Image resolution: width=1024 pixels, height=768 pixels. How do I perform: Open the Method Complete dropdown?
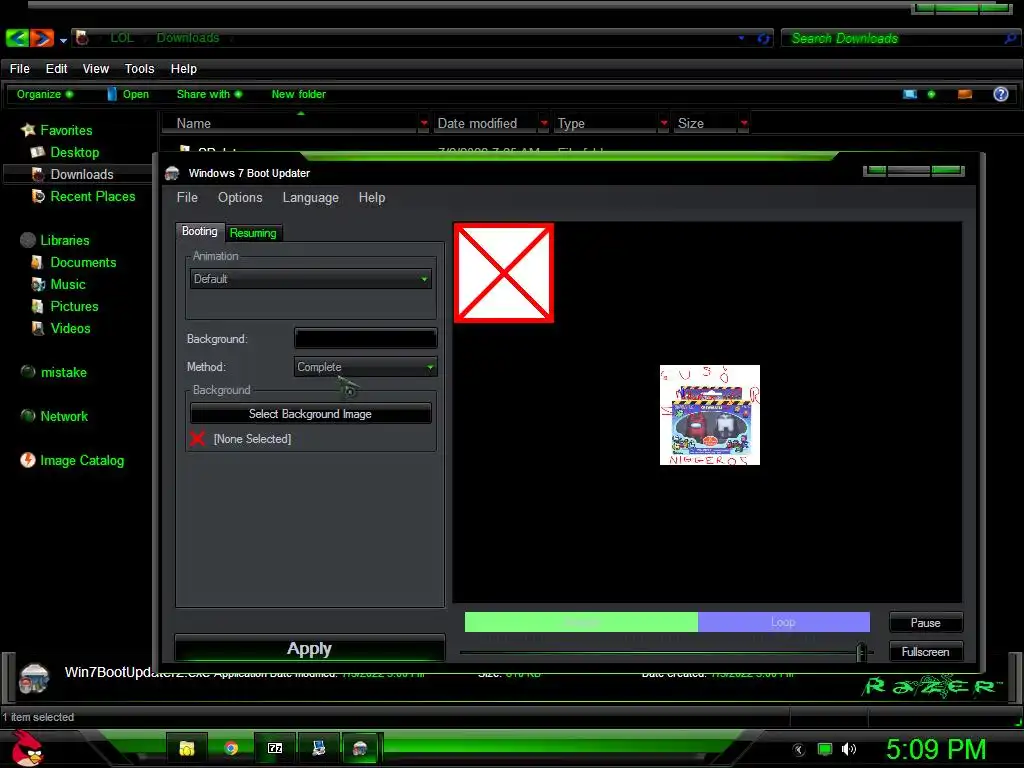pos(366,367)
